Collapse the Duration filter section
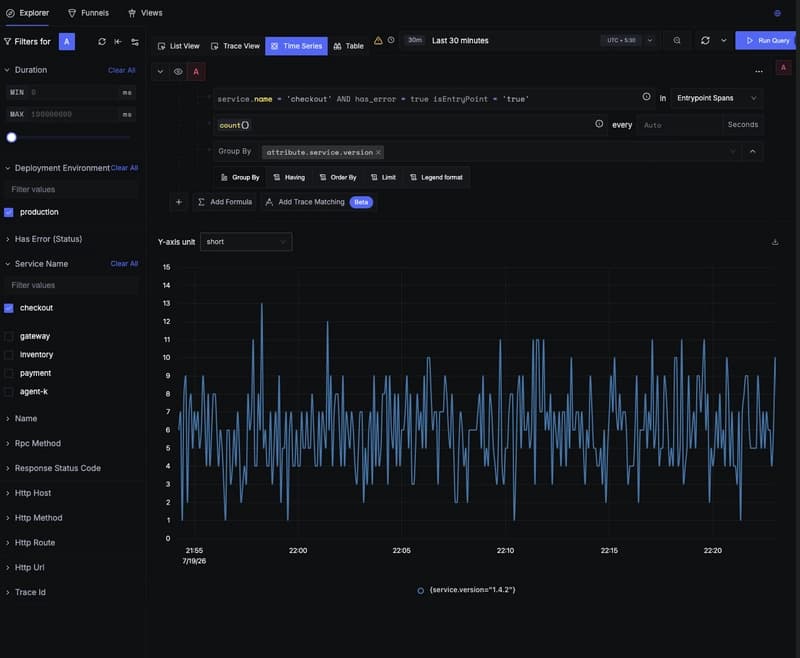This screenshot has height=658, width=800. point(7,70)
